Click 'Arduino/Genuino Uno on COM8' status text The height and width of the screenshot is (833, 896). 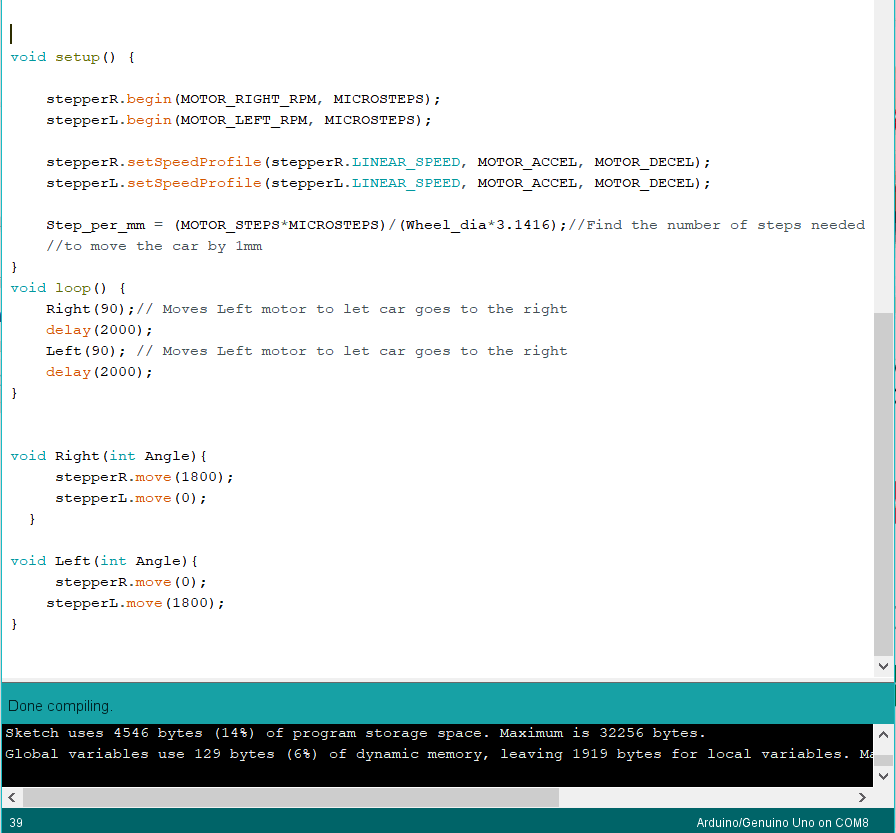click(782, 823)
